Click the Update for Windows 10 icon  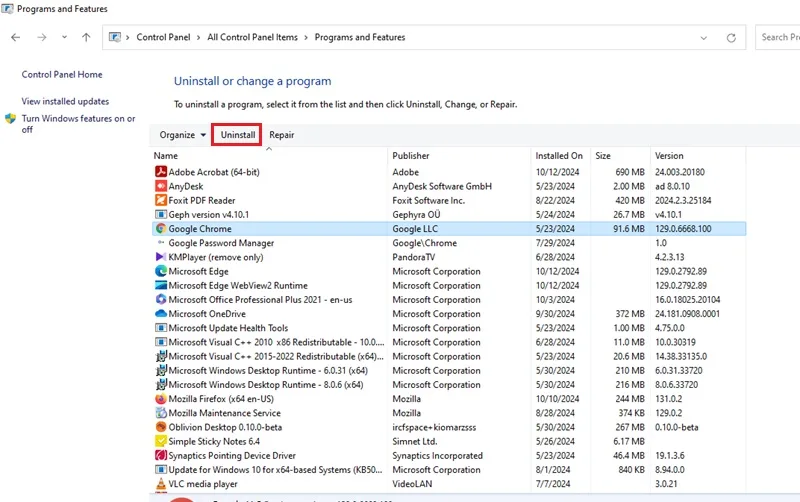[161, 470]
